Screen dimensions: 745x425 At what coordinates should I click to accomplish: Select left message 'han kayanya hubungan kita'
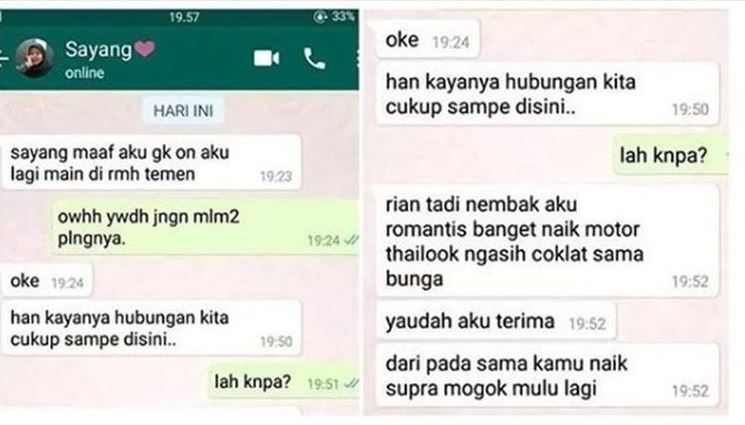(152, 328)
